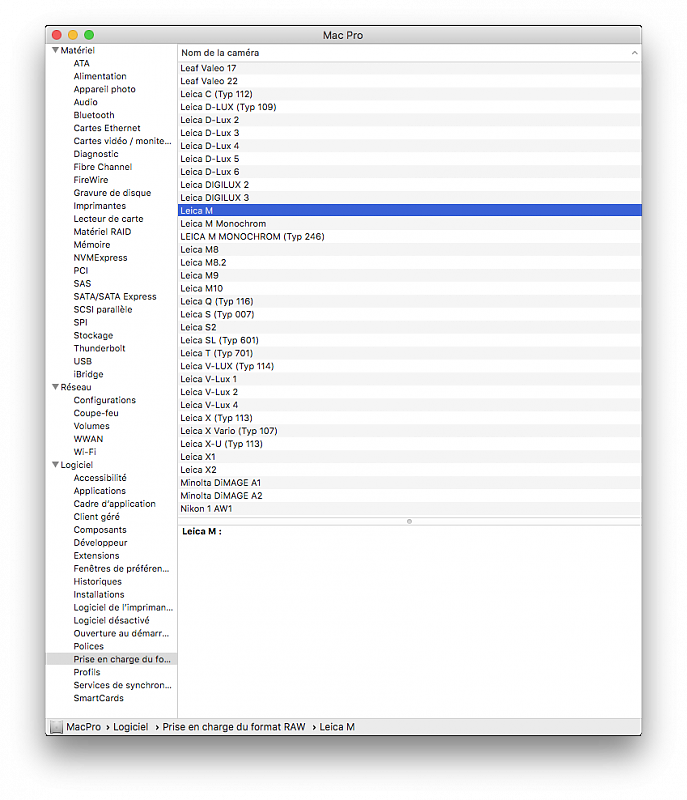Click Prise en charge du format RAW breadcrumb
The width and height of the screenshot is (687, 800).
point(234,727)
